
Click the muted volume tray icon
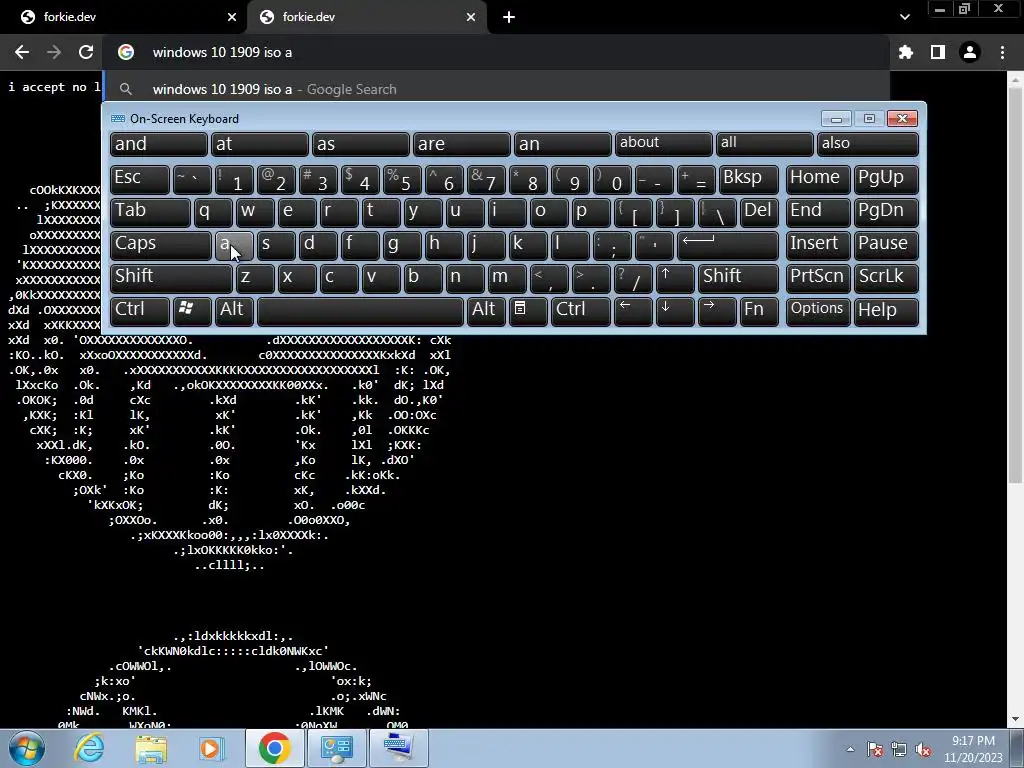pyautogui.click(x=923, y=749)
